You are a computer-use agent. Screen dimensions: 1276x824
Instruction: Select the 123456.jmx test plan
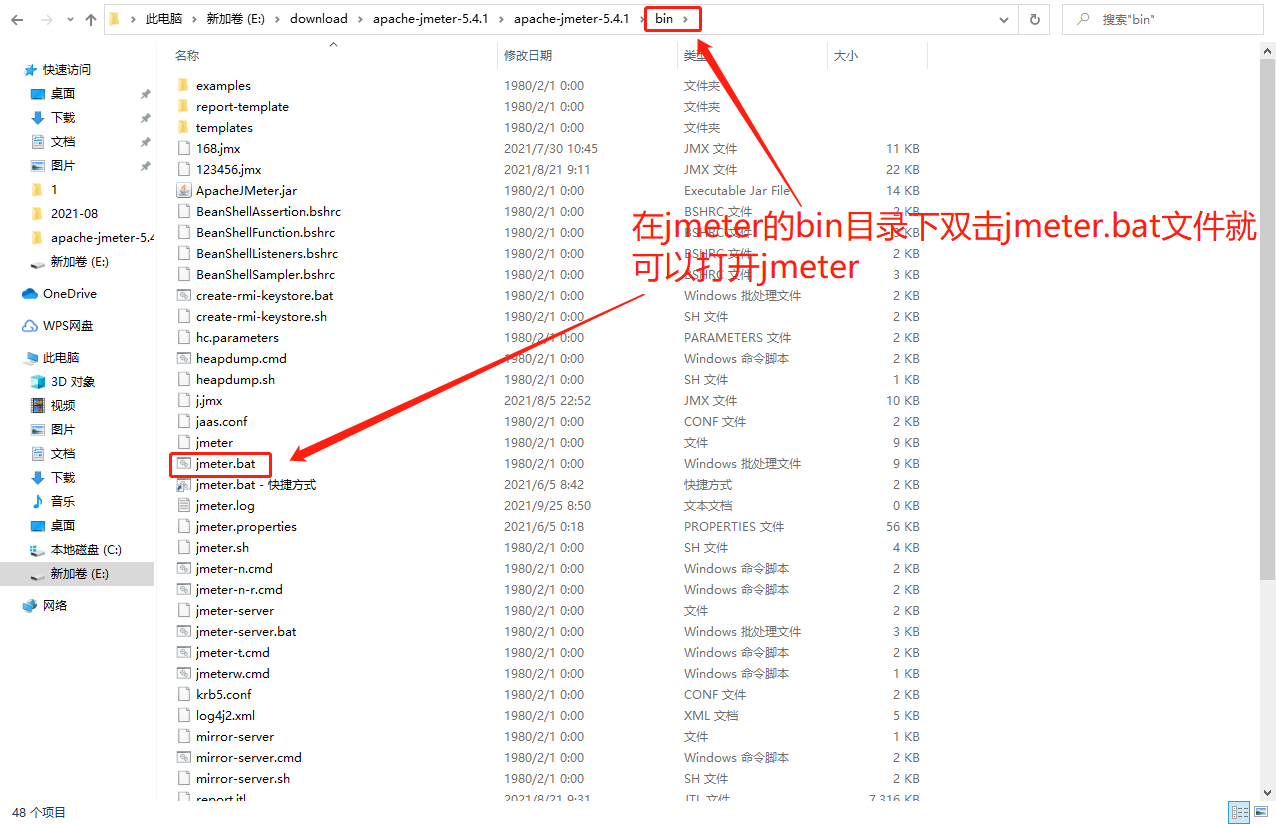click(x=226, y=169)
